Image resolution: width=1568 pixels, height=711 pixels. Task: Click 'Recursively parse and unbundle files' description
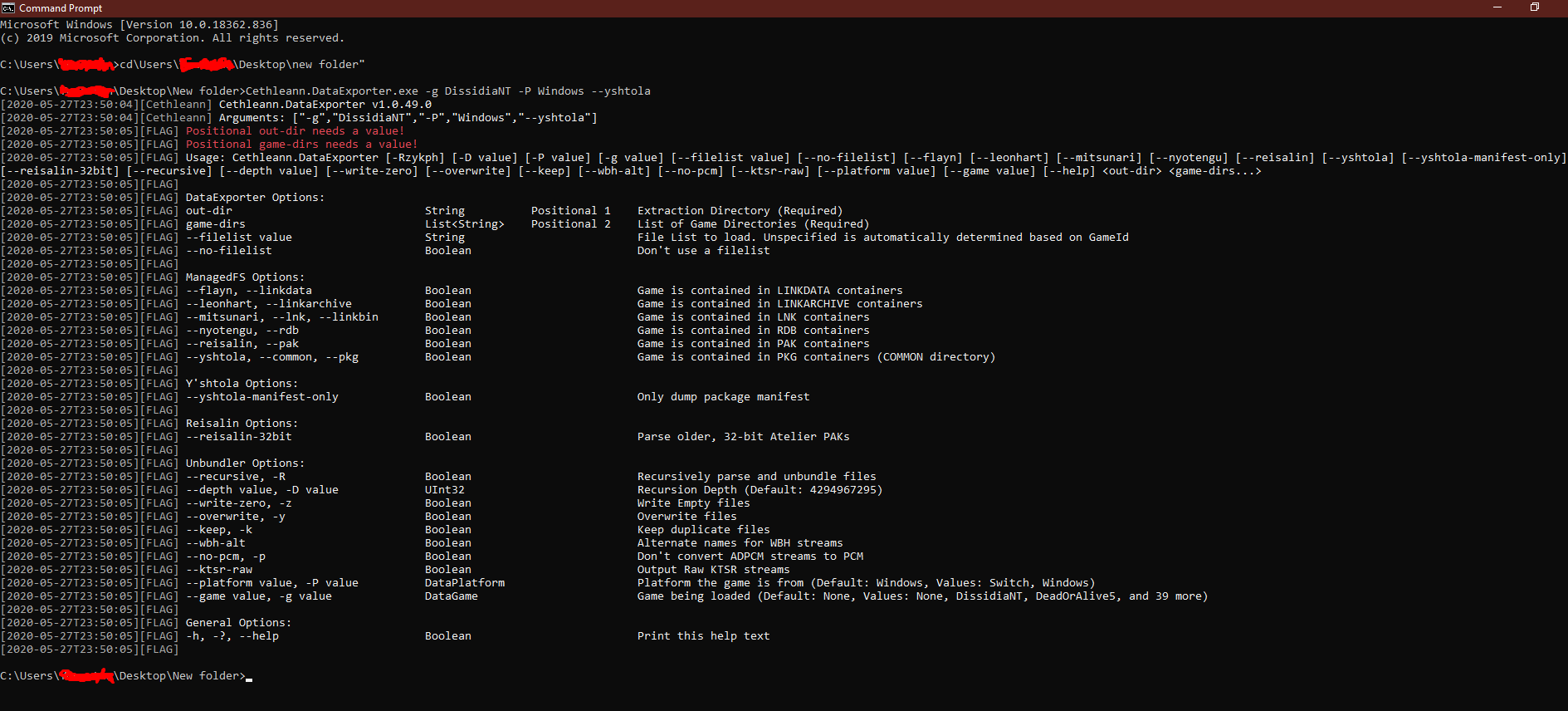click(757, 477)
